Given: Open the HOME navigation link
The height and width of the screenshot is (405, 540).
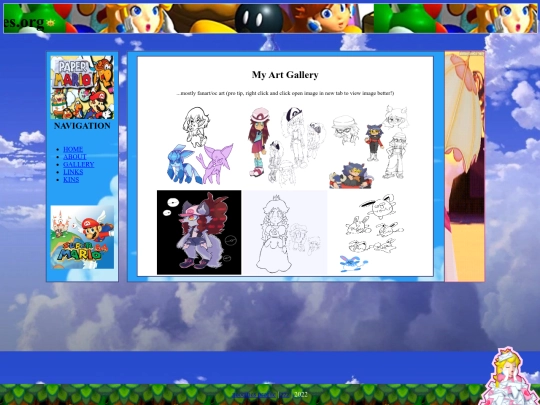Looking at the screenshot, I should point(73,149).
